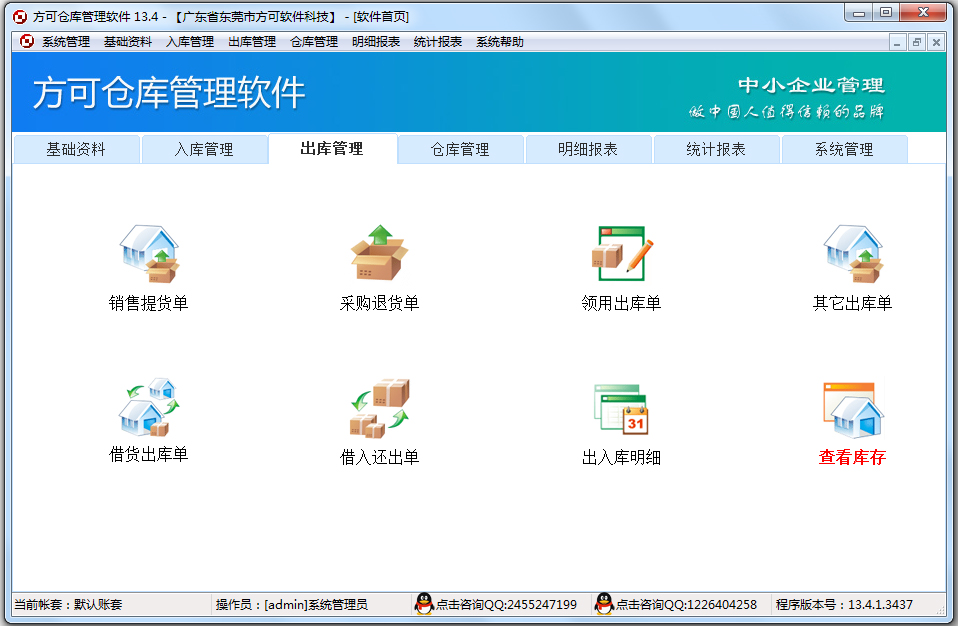Switch to the 基础资料 tab

(76, 150)
